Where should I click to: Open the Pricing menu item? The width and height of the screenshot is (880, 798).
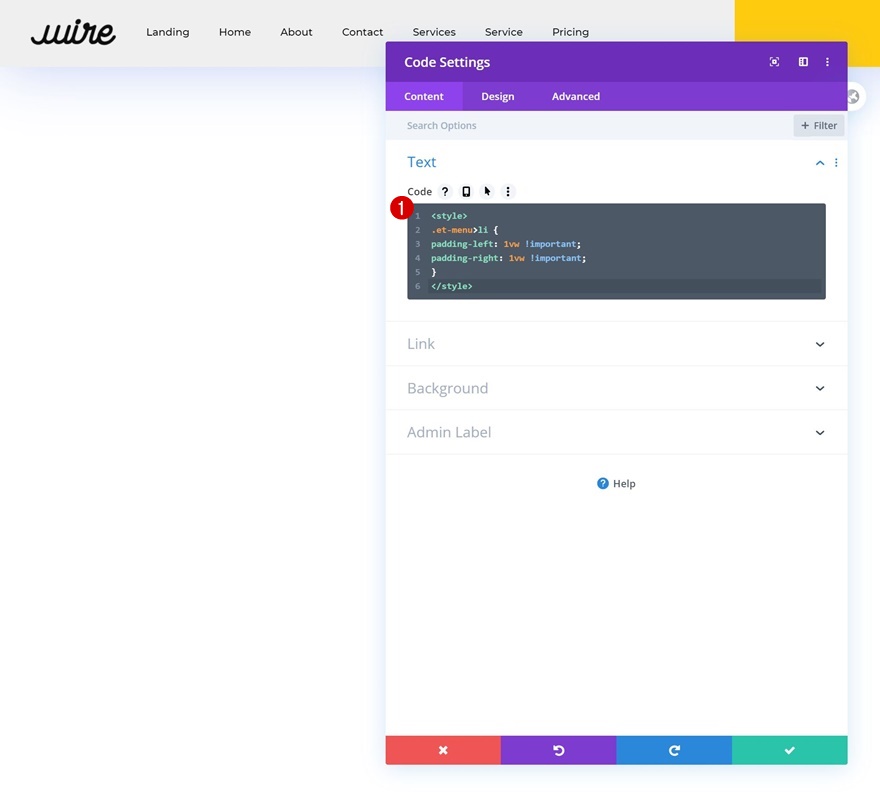coord(570,32)
